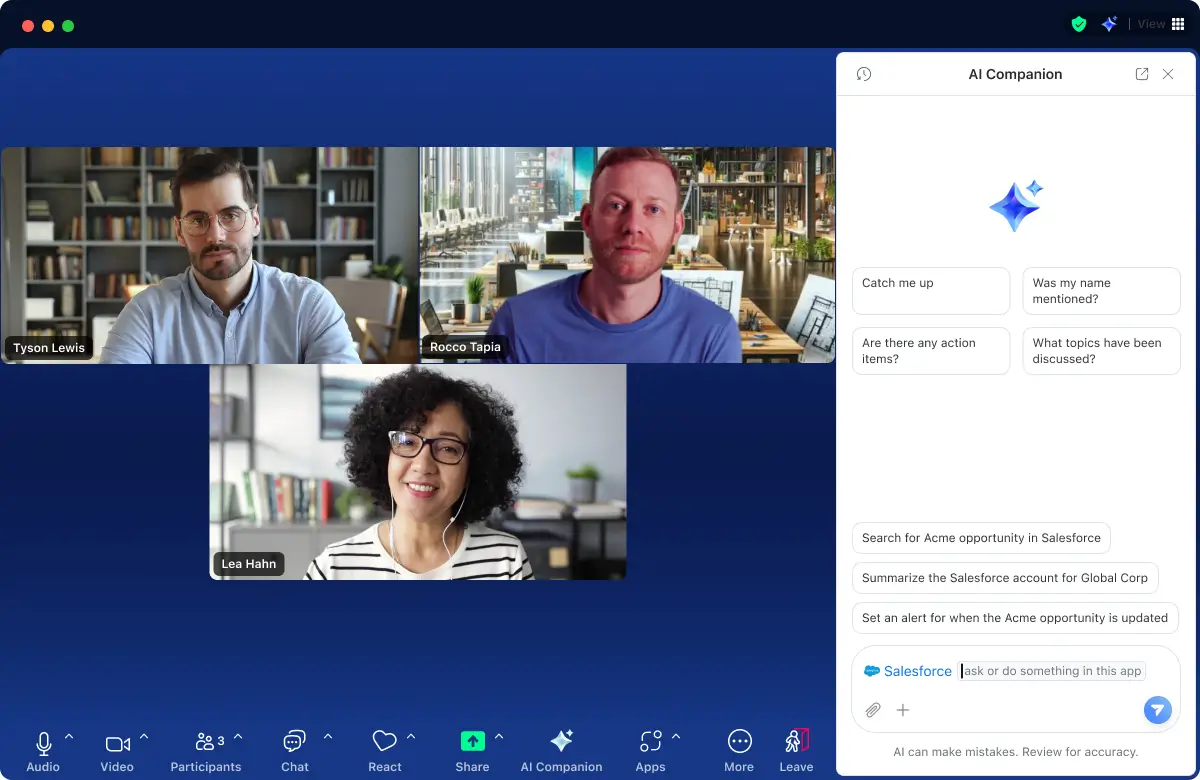Screen dimensions: 1200x780
Task: Mute your microphone
Action: click(42, 744)
